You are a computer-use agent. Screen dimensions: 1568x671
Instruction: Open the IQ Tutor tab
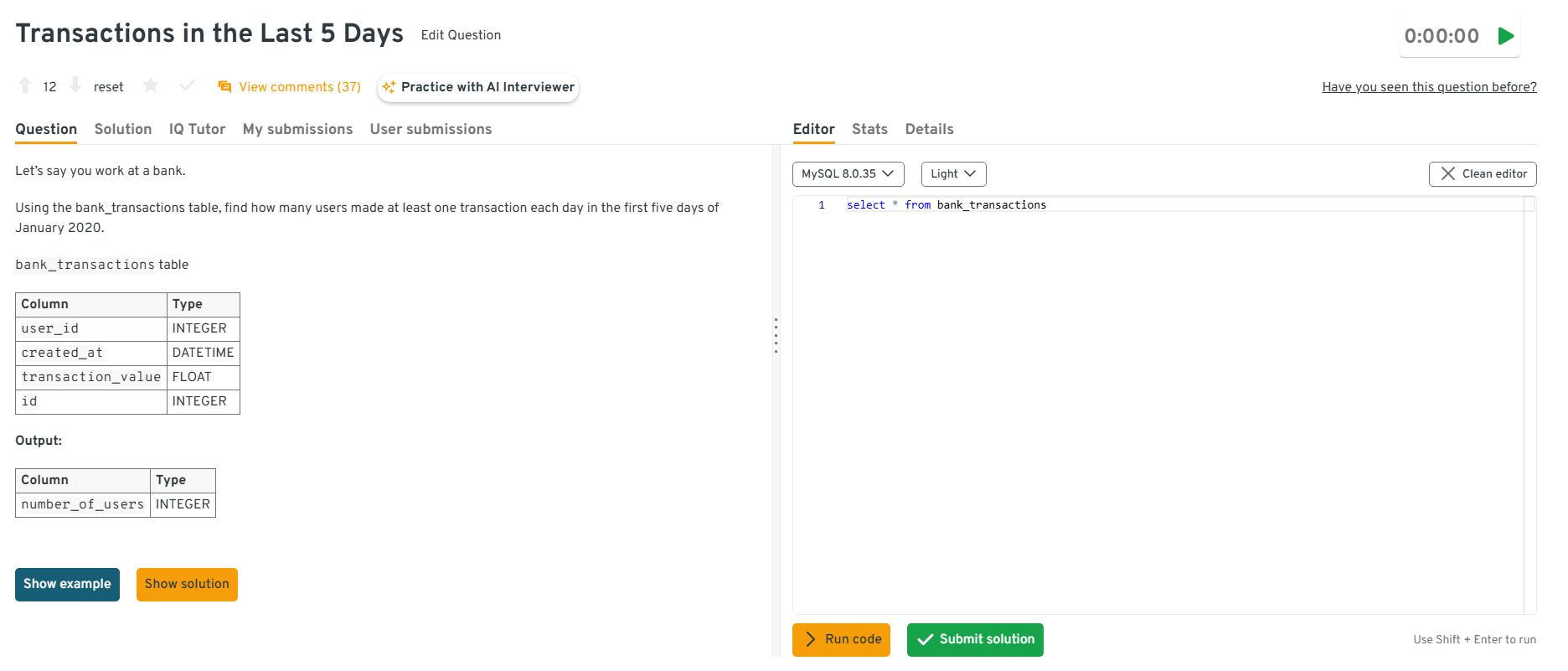(x=197, y=129)
